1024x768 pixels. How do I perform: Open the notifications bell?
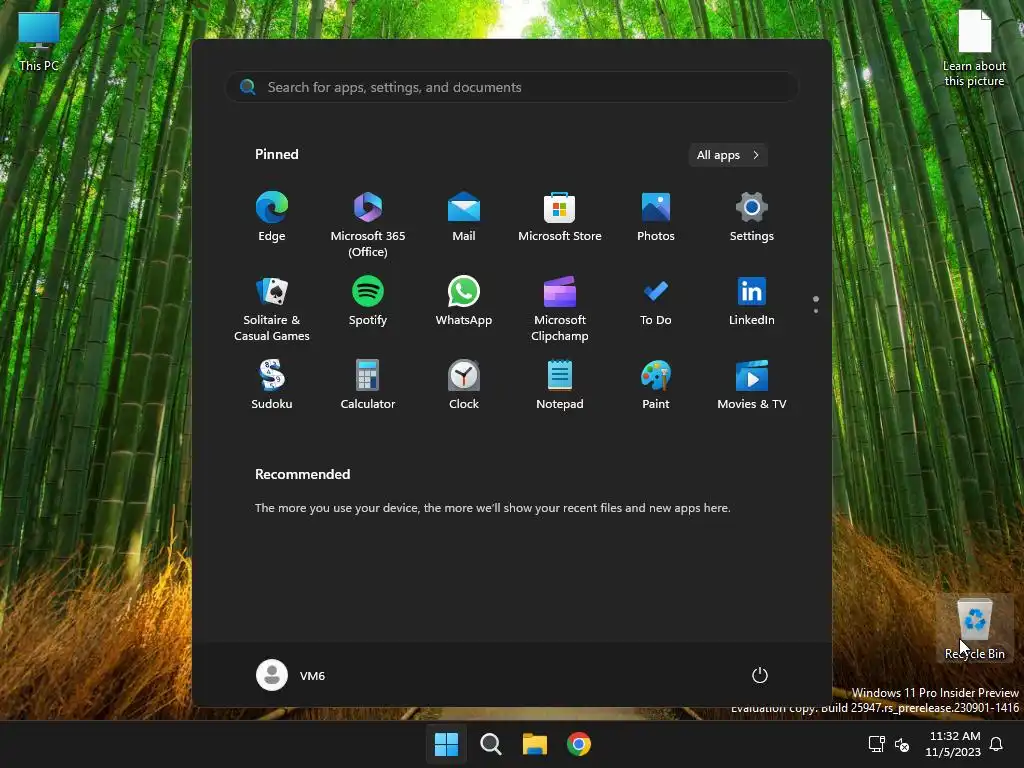click(996, 744)
